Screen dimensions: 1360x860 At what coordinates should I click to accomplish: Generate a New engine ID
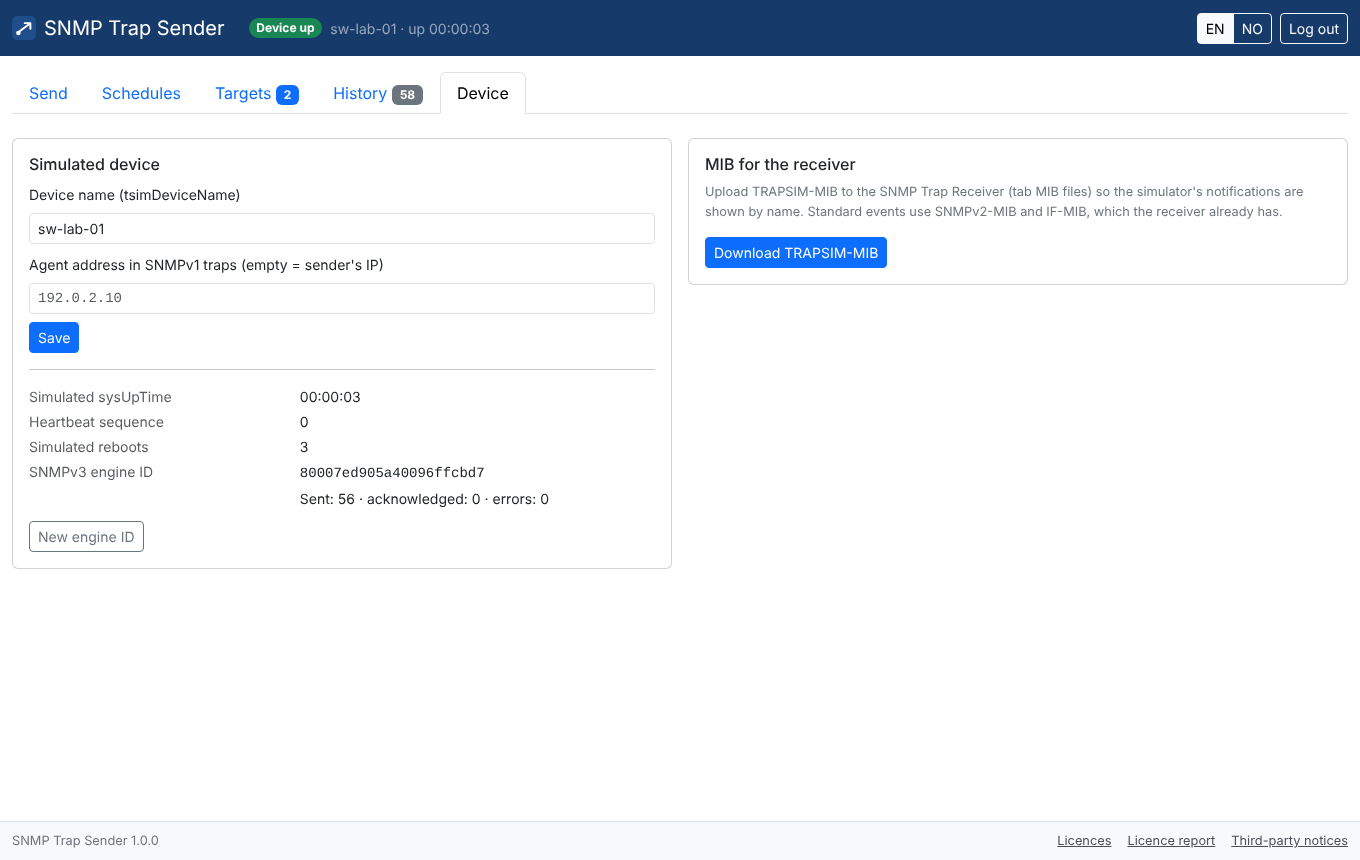[86, 537]
